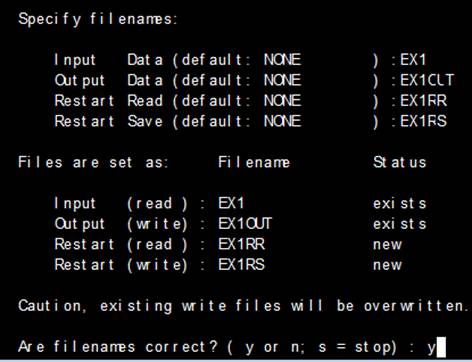Click the 'Files are set as:' label
The image size is (472, 362).
93,163
